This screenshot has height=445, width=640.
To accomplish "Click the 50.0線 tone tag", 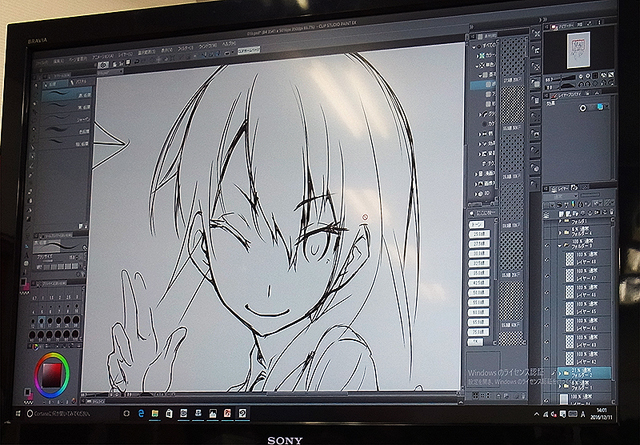I will pos(479,293).
